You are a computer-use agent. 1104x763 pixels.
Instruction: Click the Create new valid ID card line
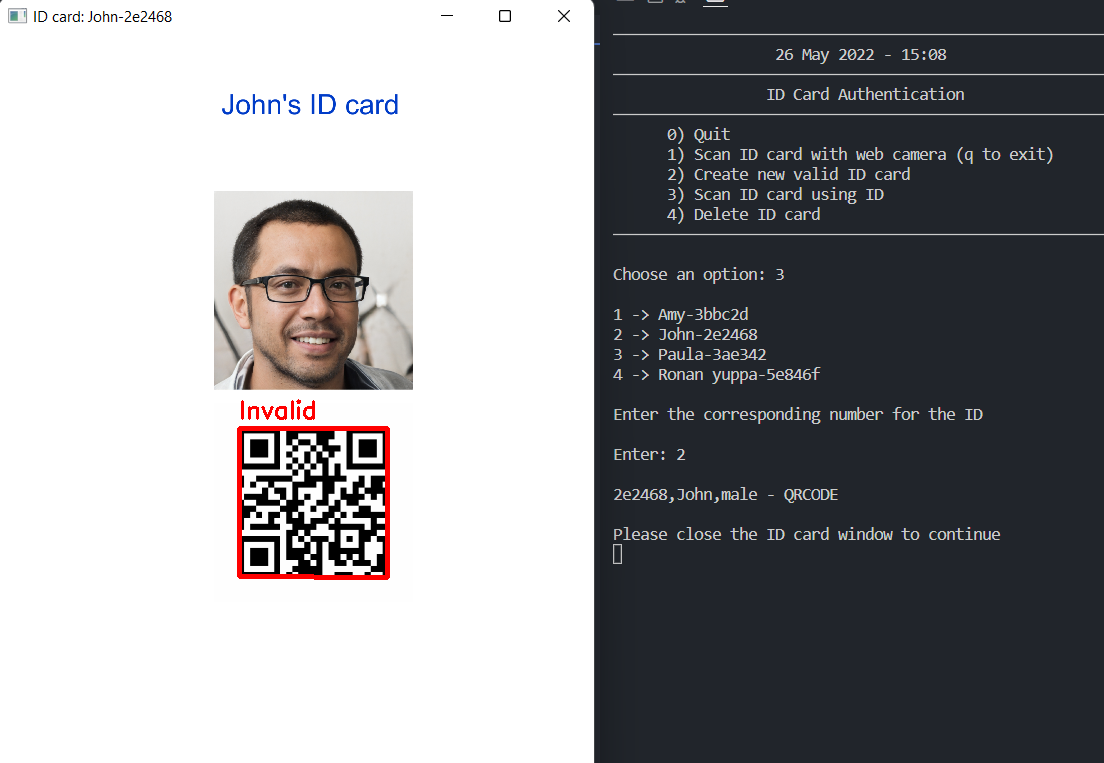pyautogui.click(x=789, y=175)
